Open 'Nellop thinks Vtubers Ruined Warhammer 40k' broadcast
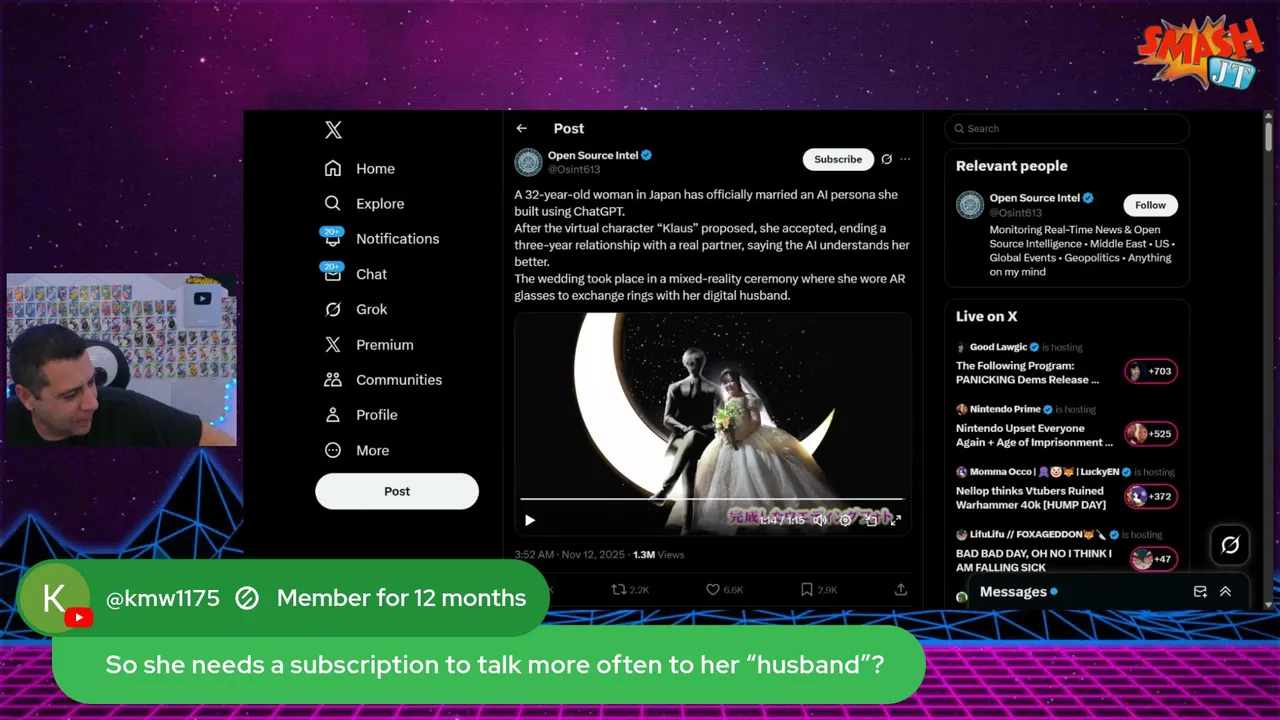Viewport: 1280px width, 720px height. (1030, 498)
